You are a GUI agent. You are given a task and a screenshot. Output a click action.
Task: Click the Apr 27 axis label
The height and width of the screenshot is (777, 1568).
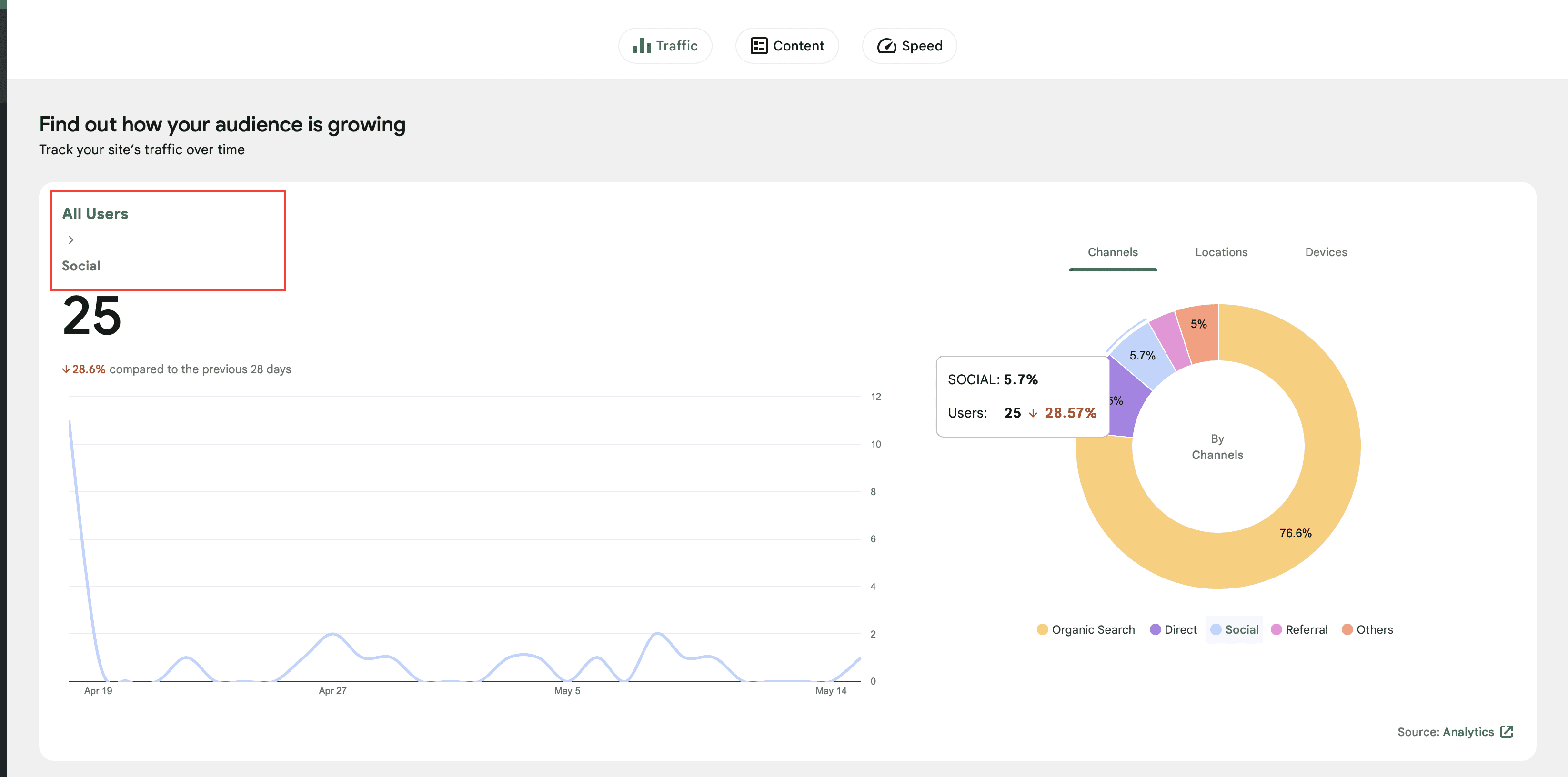point(332,691)
